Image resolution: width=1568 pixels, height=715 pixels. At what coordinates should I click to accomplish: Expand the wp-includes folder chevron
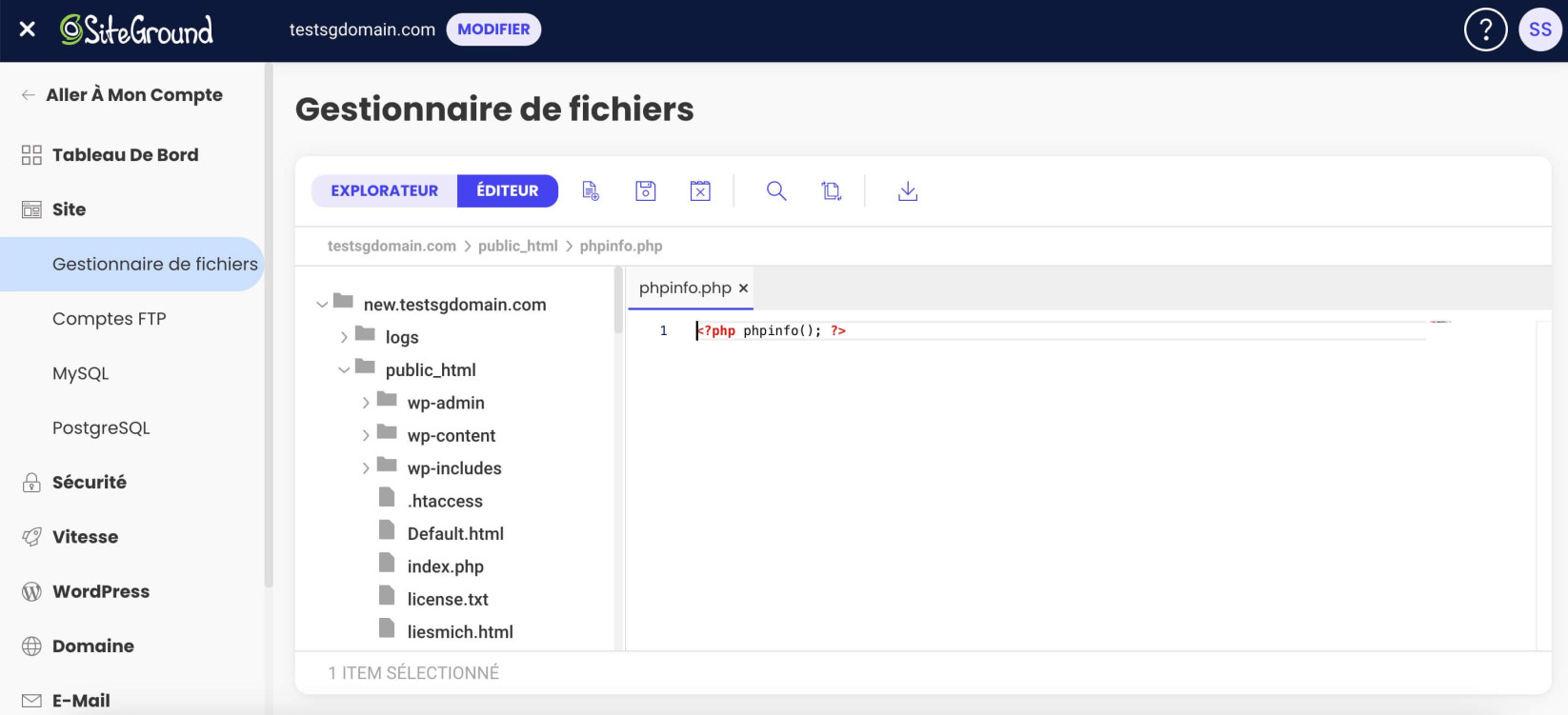click(x=366, y=468)
